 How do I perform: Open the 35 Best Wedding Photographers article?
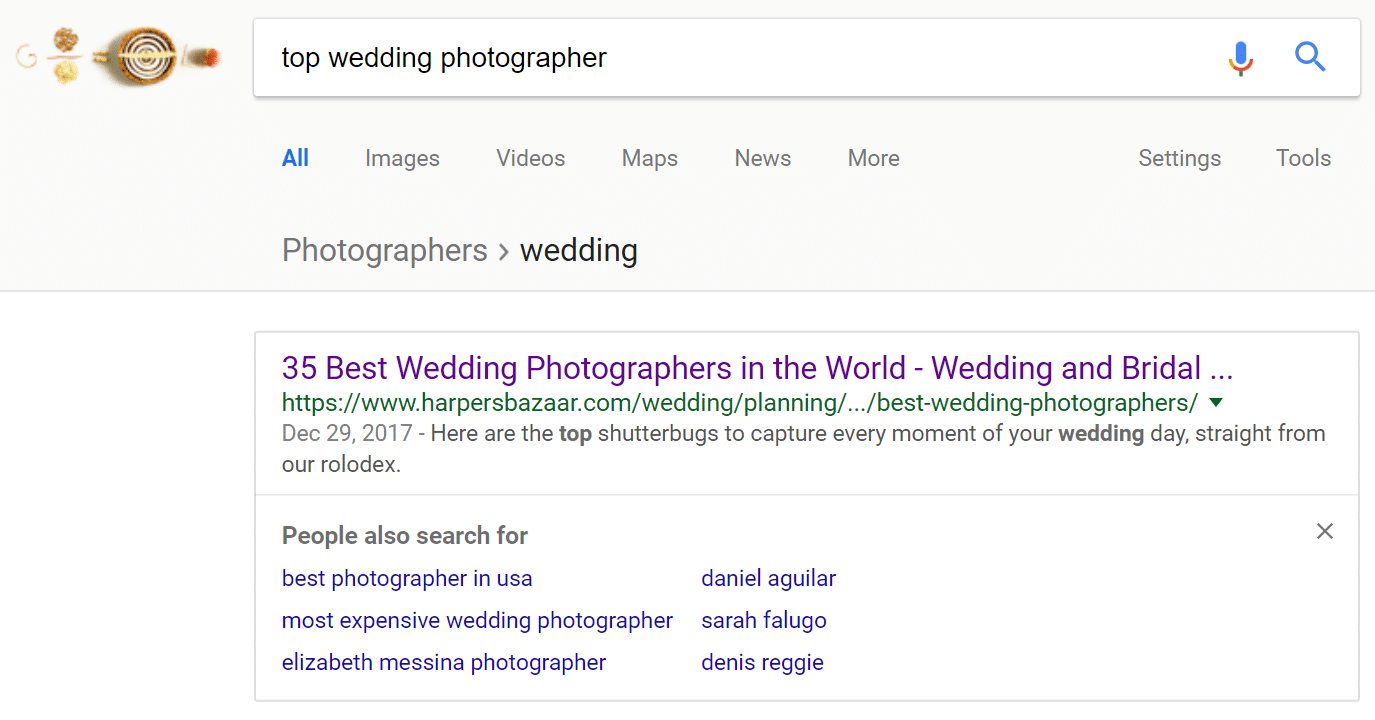756,368
